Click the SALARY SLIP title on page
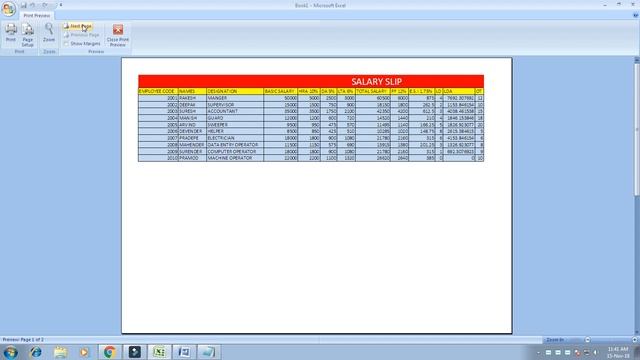 tap(376, 81)
